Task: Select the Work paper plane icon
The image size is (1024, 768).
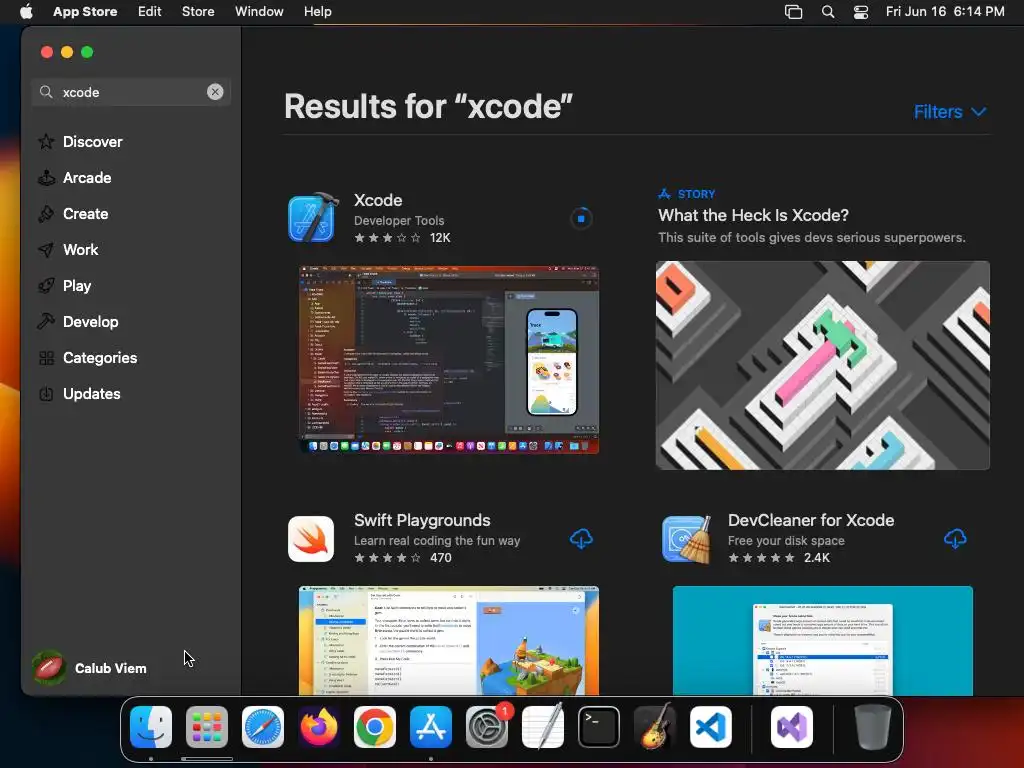Action: [x=46, y=249]
